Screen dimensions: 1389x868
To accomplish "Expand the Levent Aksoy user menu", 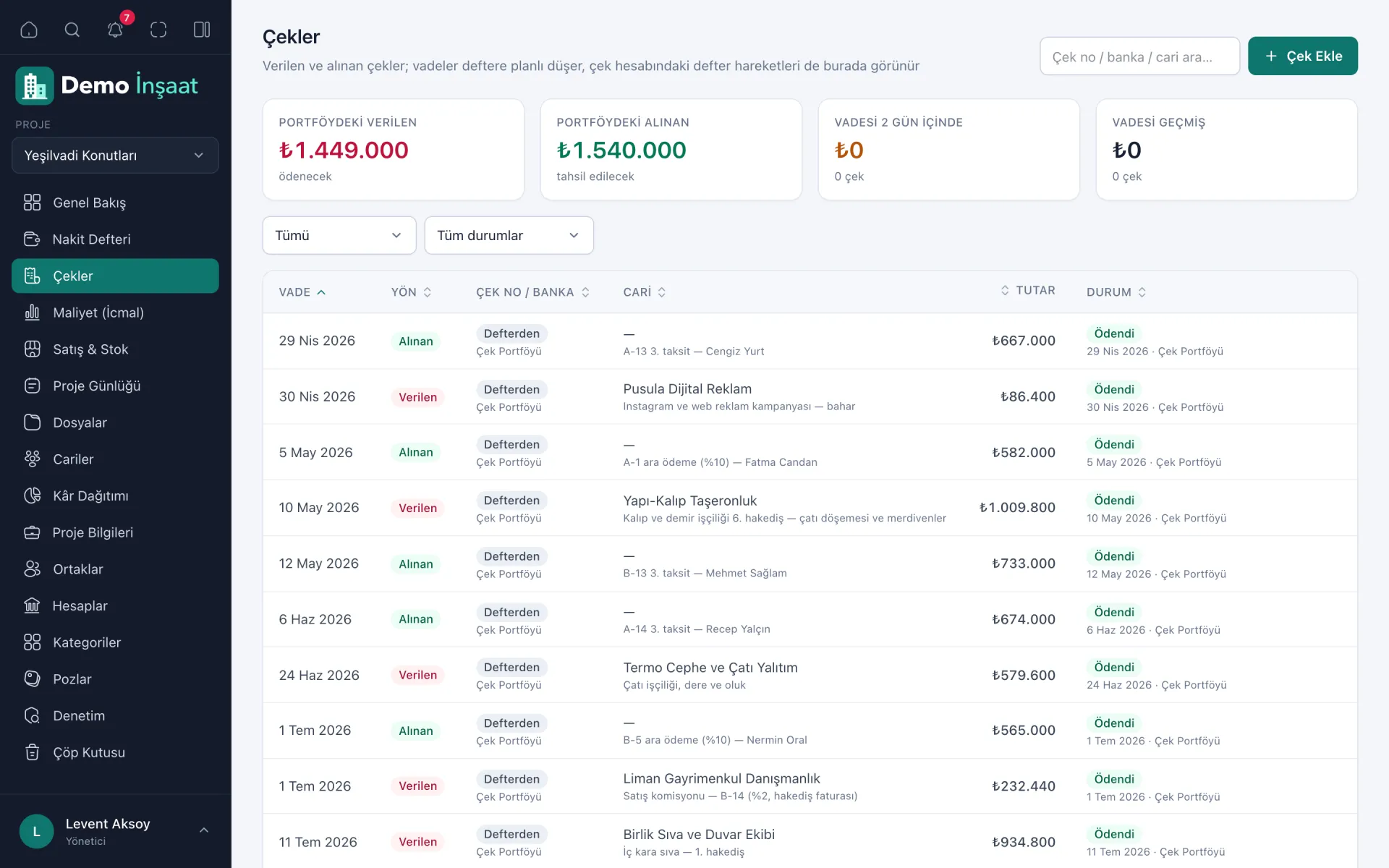I will click(x=115, y=831).
